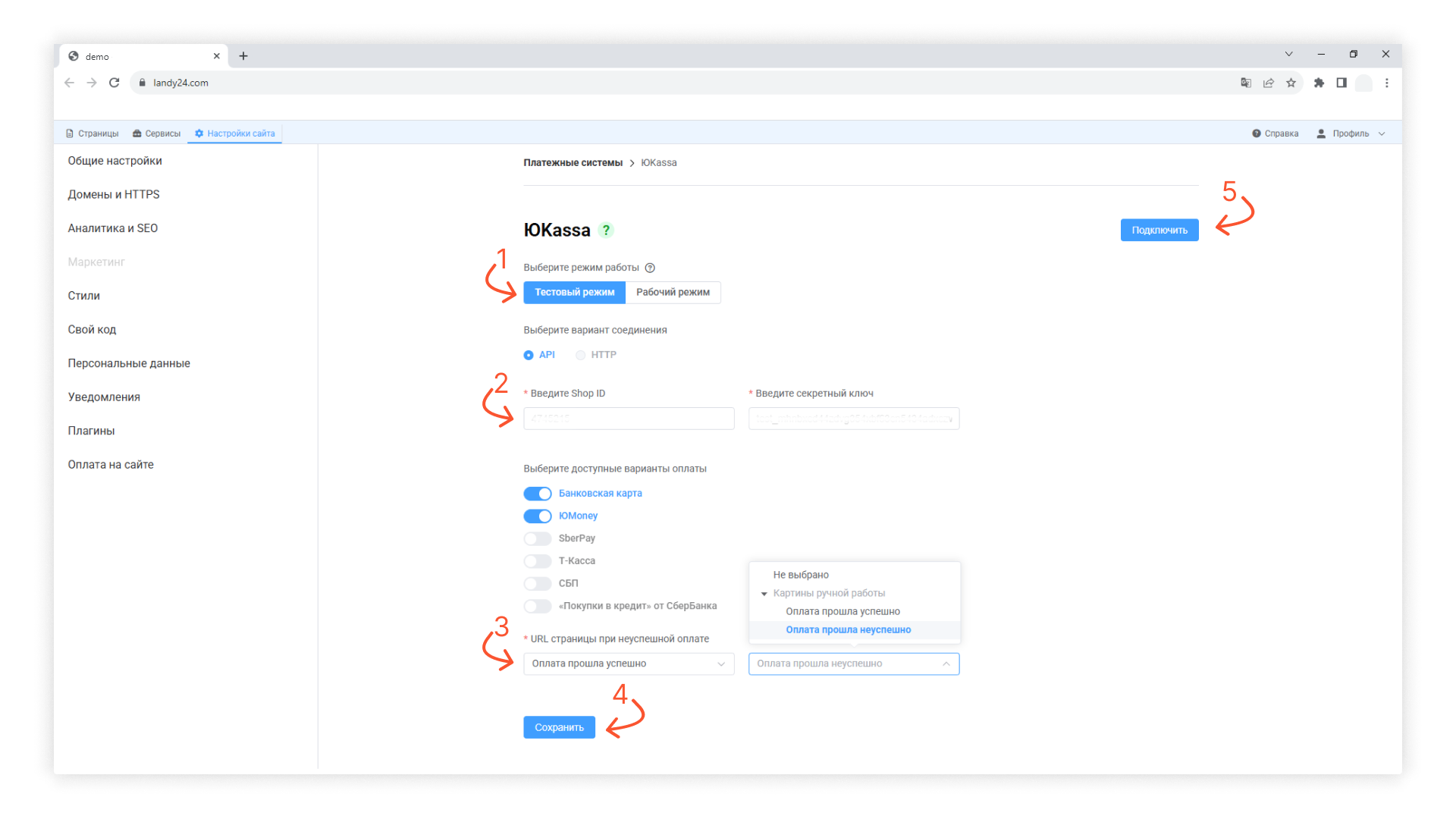Open the Справка help link
The height and width of the screenshot is (819, 1456).
coord(1276,133)
